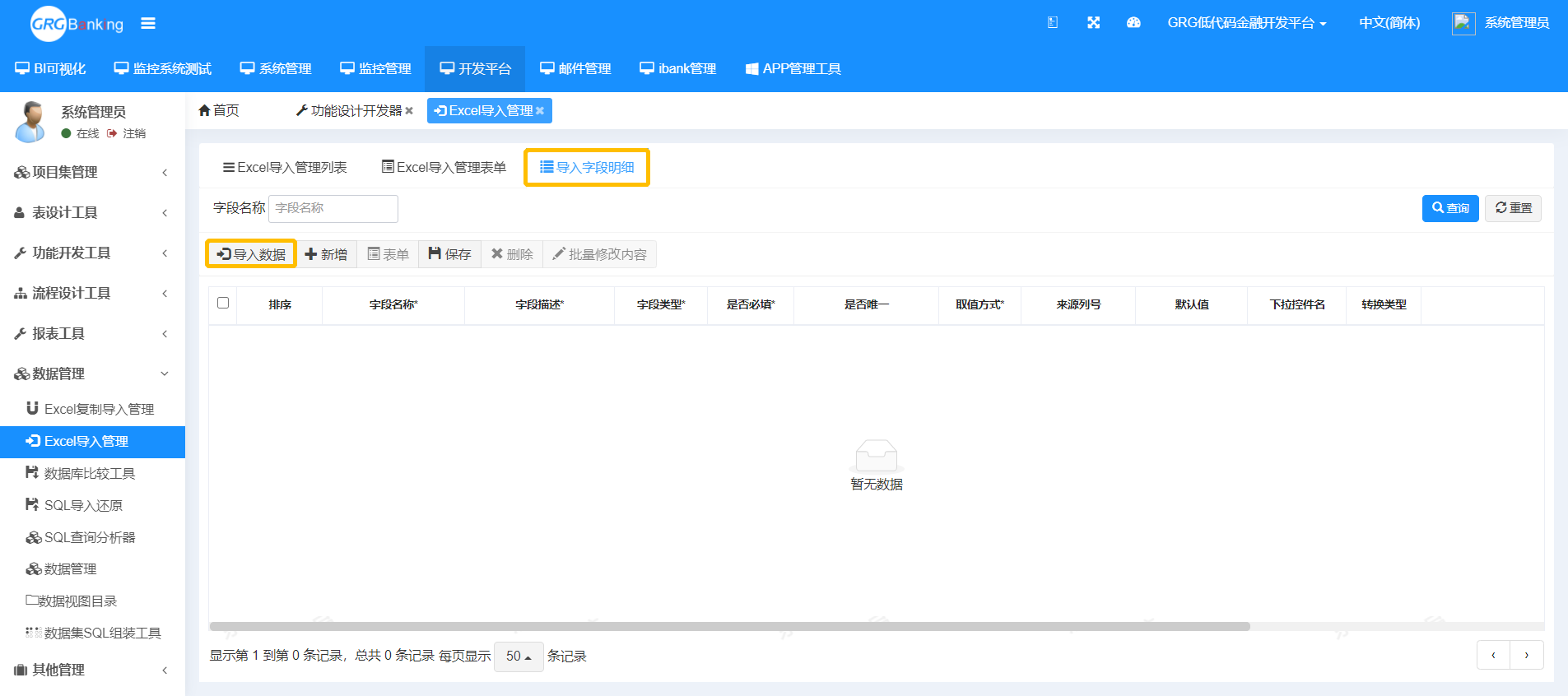Expand 功能开发工具 sidebar section
Screen dimensions: 1568x696
(92, 253)
